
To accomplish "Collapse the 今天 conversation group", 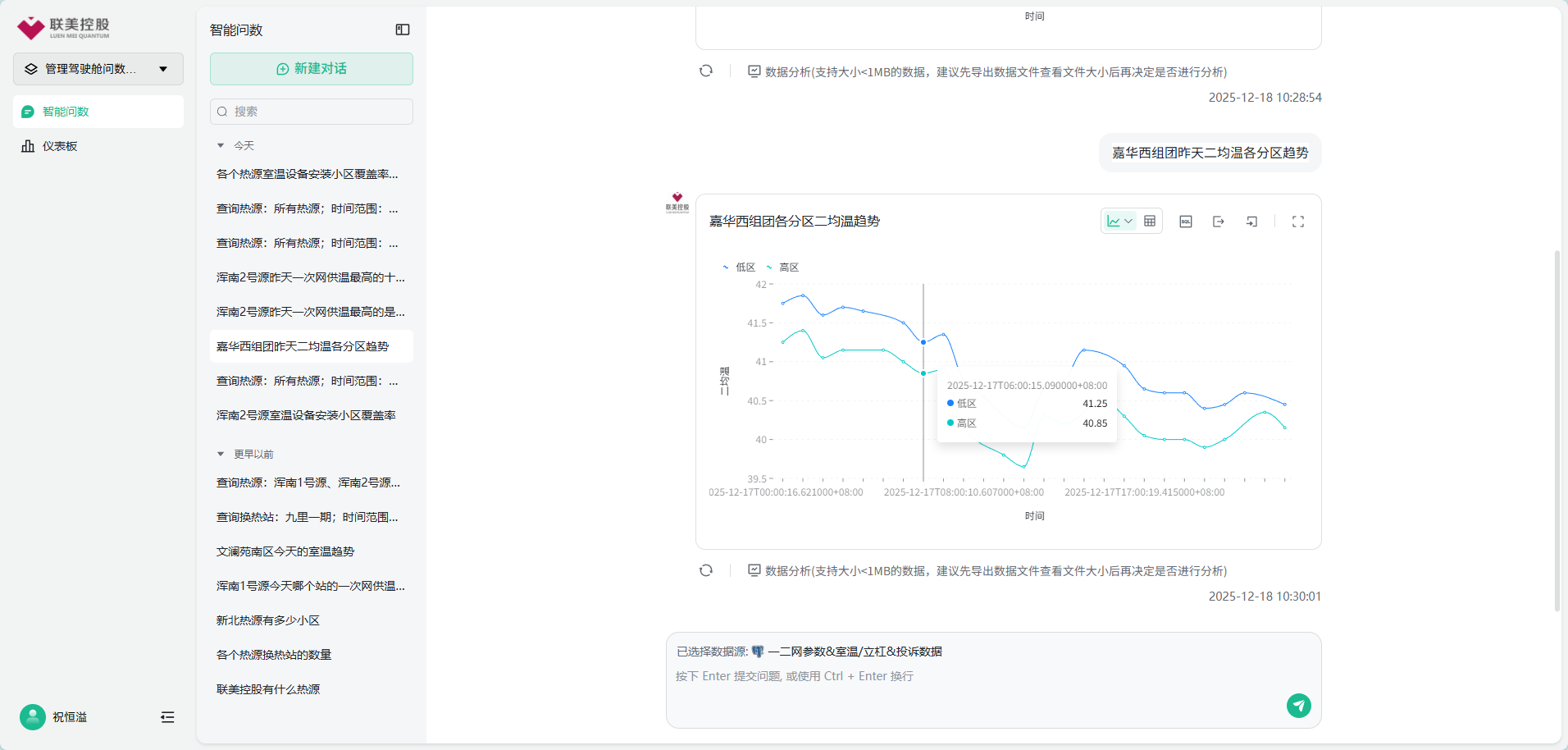I will pos(221,145).
